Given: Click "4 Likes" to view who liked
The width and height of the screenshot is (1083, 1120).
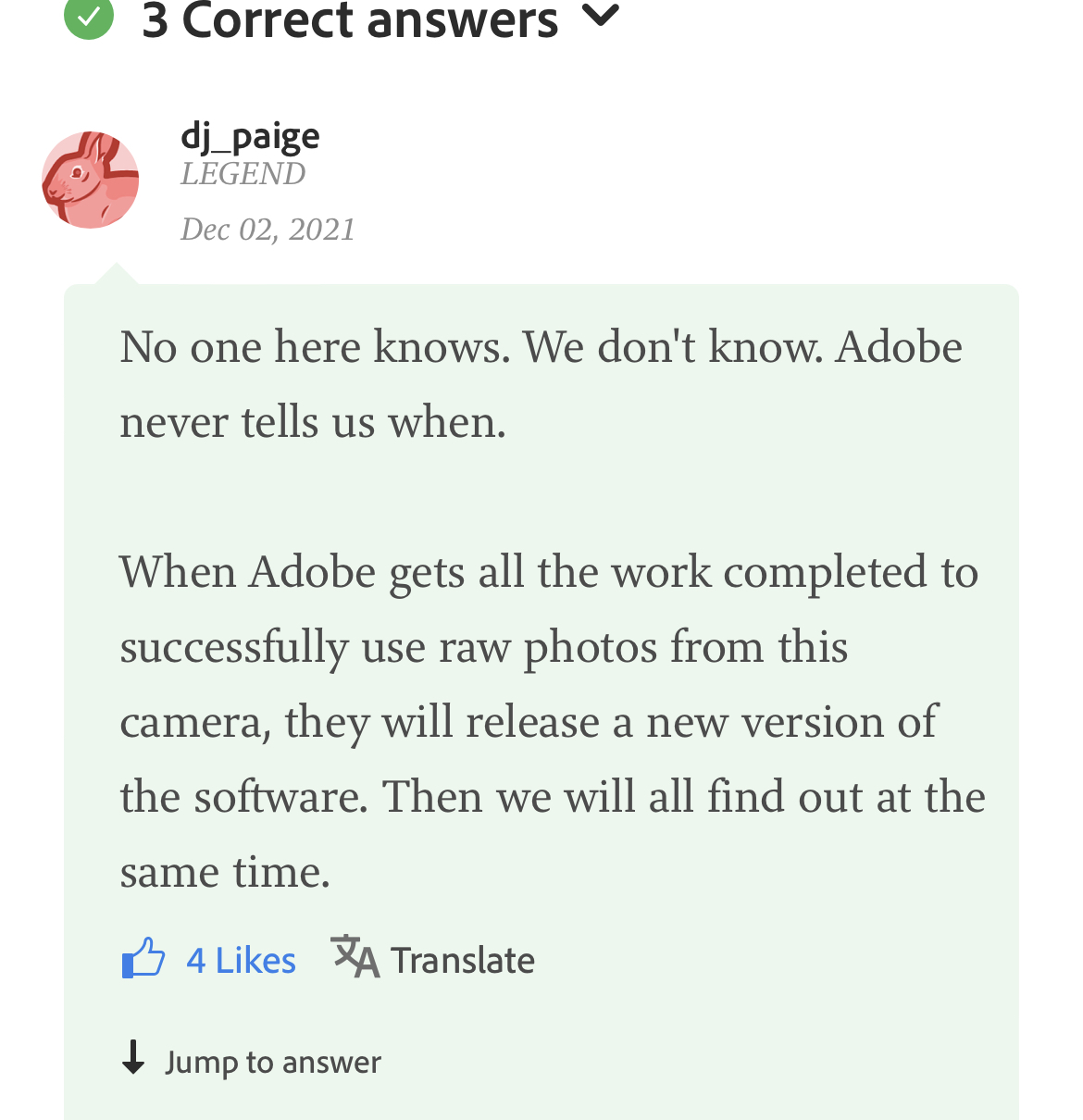Looking at the screenshot, I should coord(241,960).
